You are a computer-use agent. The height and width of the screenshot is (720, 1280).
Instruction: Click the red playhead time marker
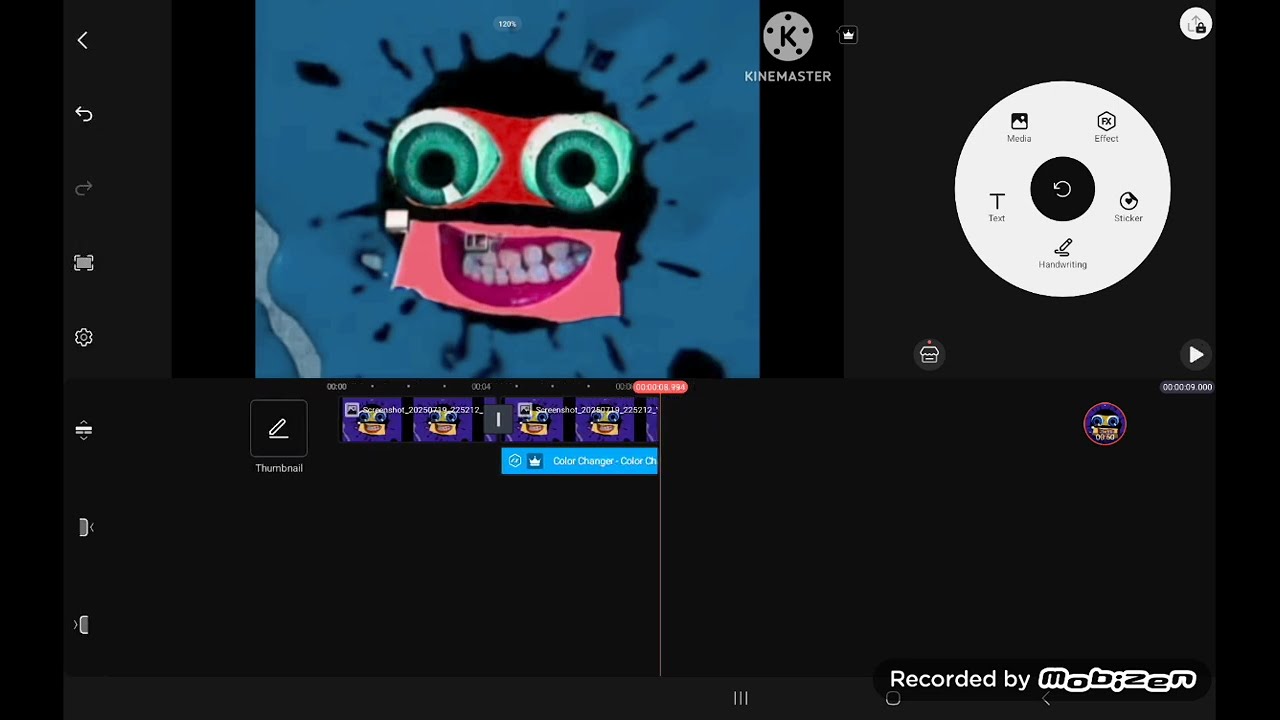660,387
